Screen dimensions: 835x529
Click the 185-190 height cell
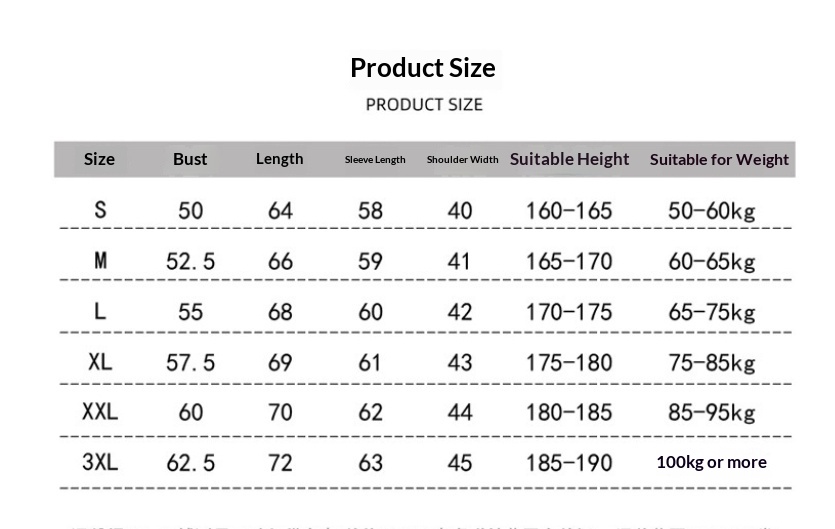(x=569, y=463)
